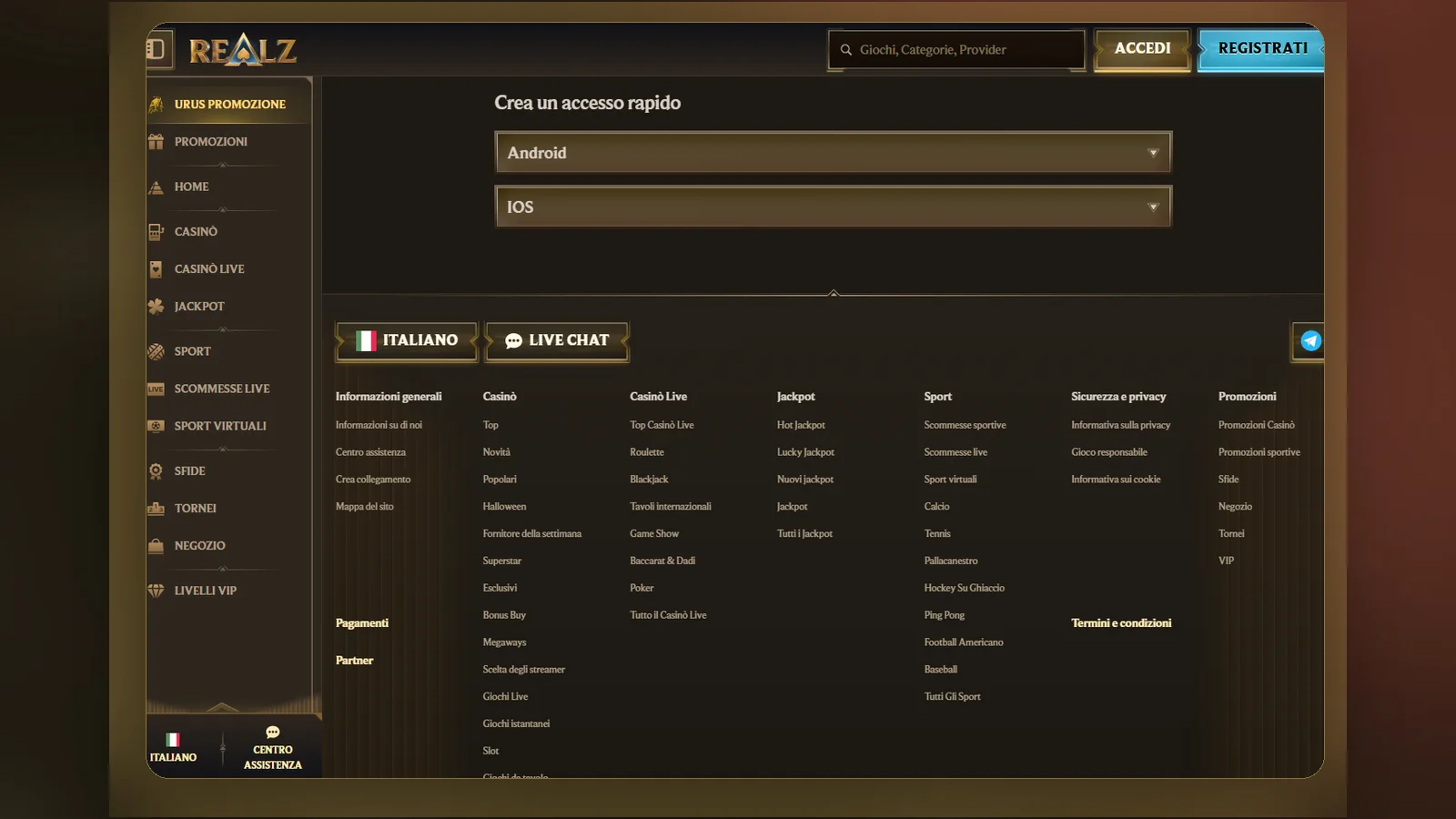1456x819 pixels.
Task: Click the podium icon beside TORNEI
Action: coord(157,509)
